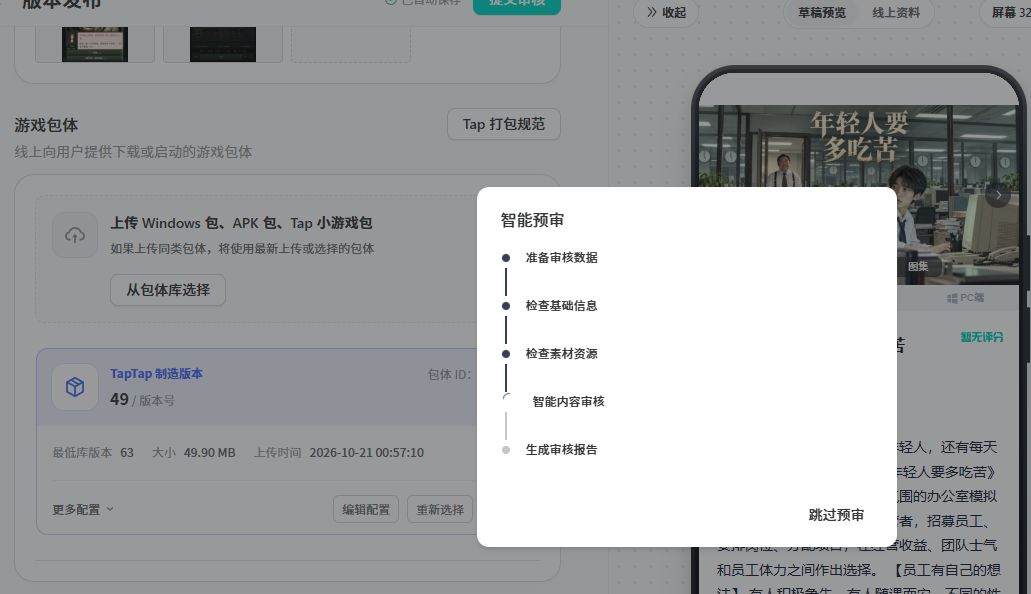Click the 智能内容审核 step
This screenshot has height=594, width=1031.
(x=568, y=402)
